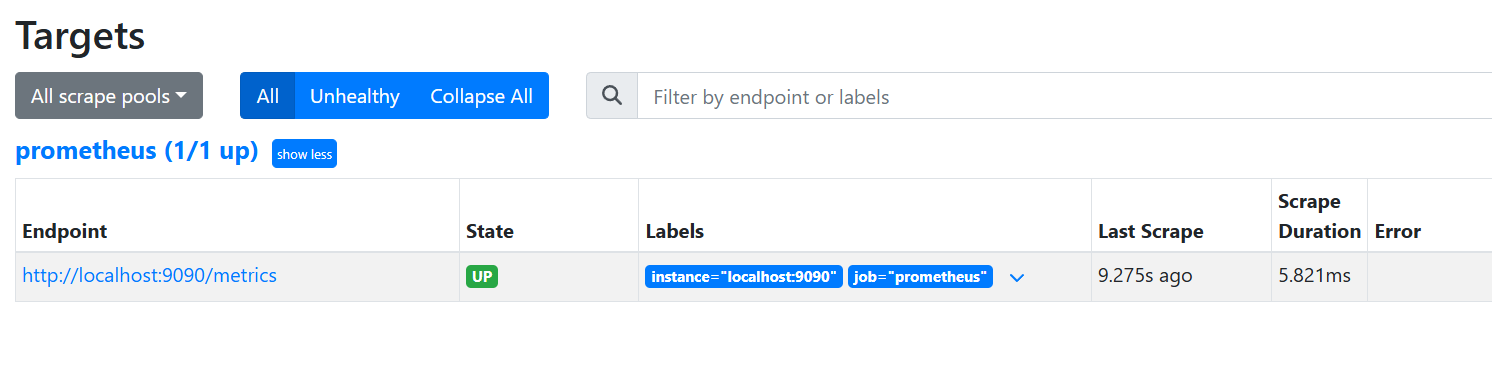
Task: Click the Scrape Duration column header
Action: pyautogui.click(x=1319, y=216)
